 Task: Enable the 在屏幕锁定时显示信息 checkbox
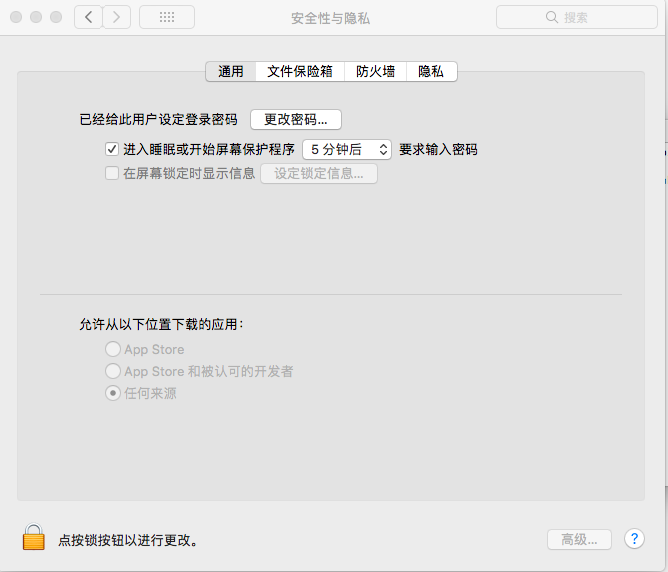pyautogui.click(x=112, y=173)
